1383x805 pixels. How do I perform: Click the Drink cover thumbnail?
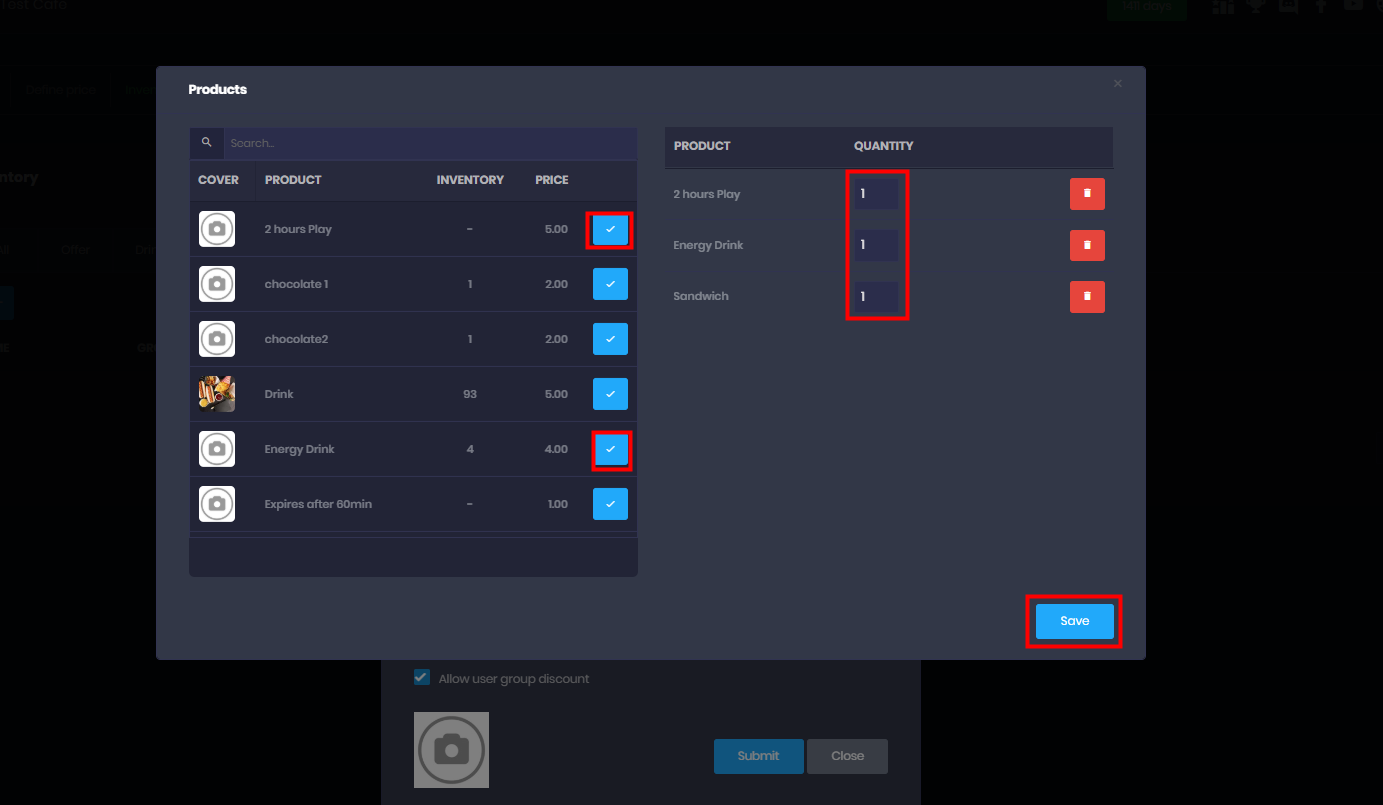coord(217,394)
